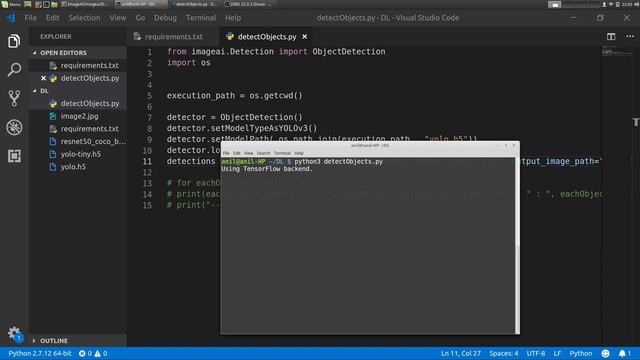Select requirements.txt in Open Editors
Image resolution: width=640 pixels, height=360 pixels.
pos(89,65)
